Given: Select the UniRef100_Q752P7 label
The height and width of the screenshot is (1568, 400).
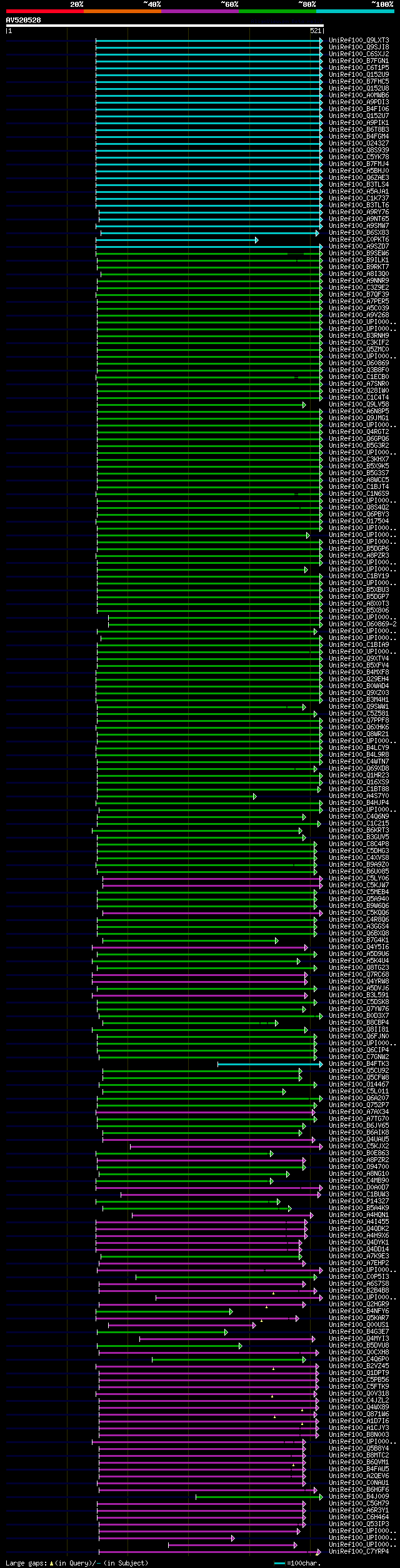Looking at the screenshot, I should click(359, 1105).
